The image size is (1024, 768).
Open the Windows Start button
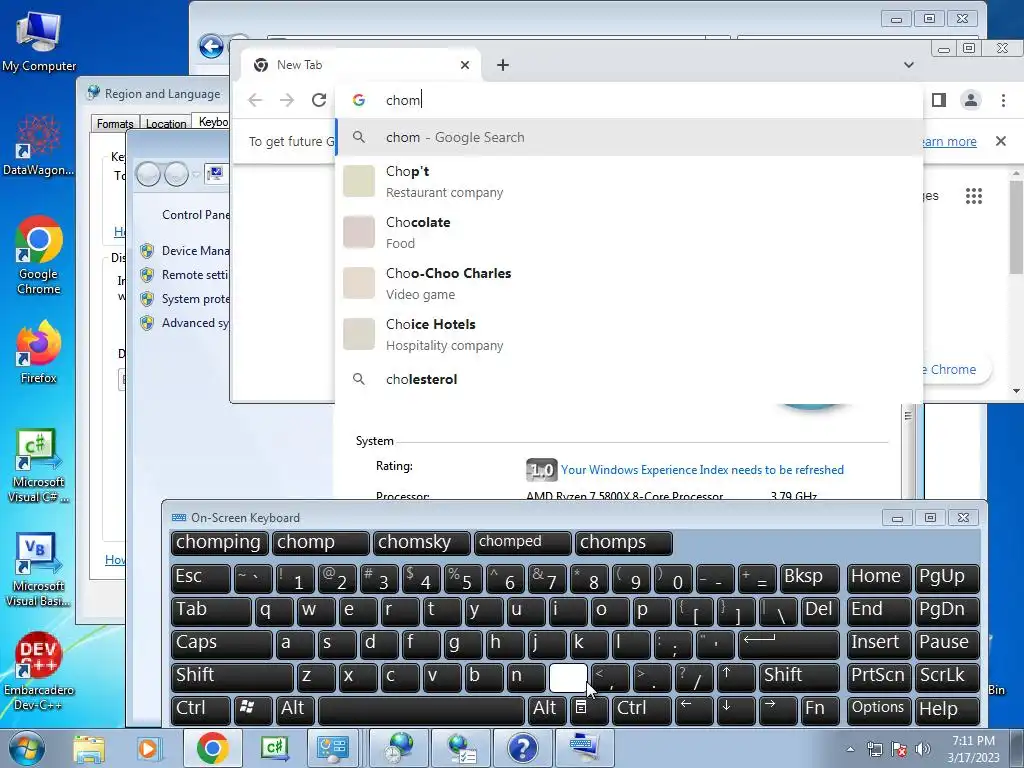point(27,748)
